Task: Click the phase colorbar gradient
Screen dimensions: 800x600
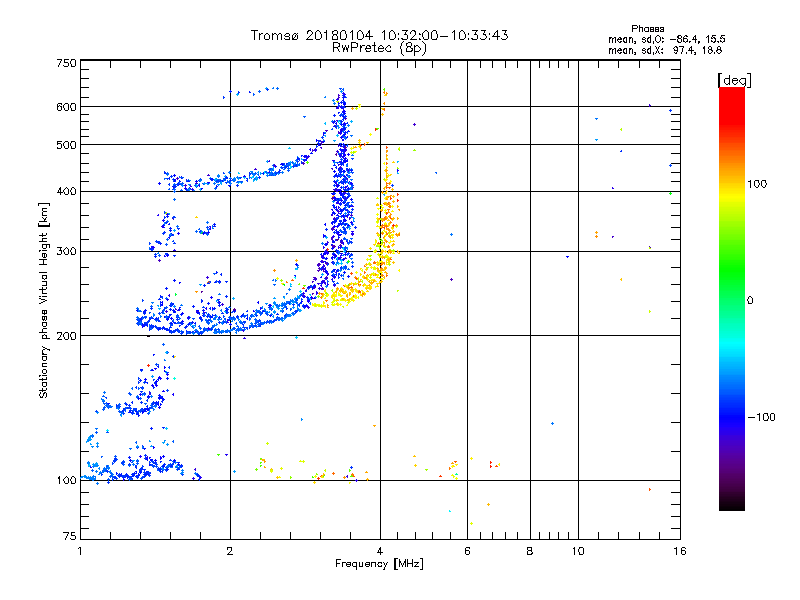Action: tap(732, 298)
